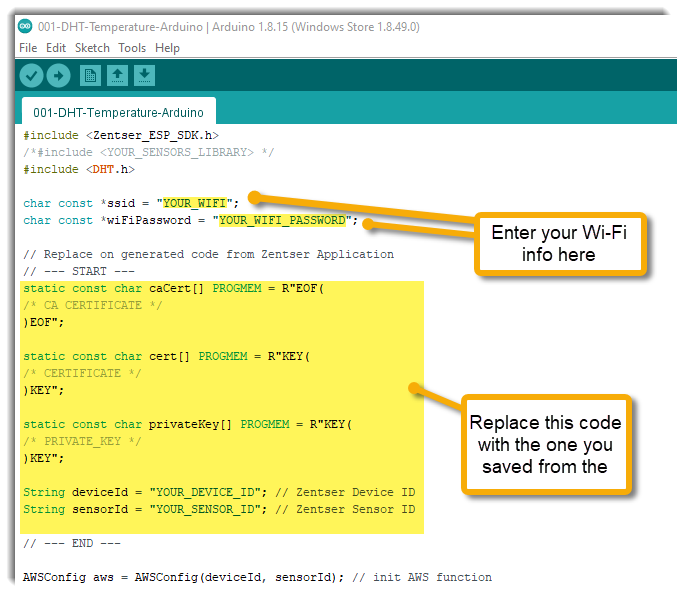Image resolution: width=677 pixels, height=592 pixels.
Task: Open the Tools menu
Action: (x=132, y=48)
